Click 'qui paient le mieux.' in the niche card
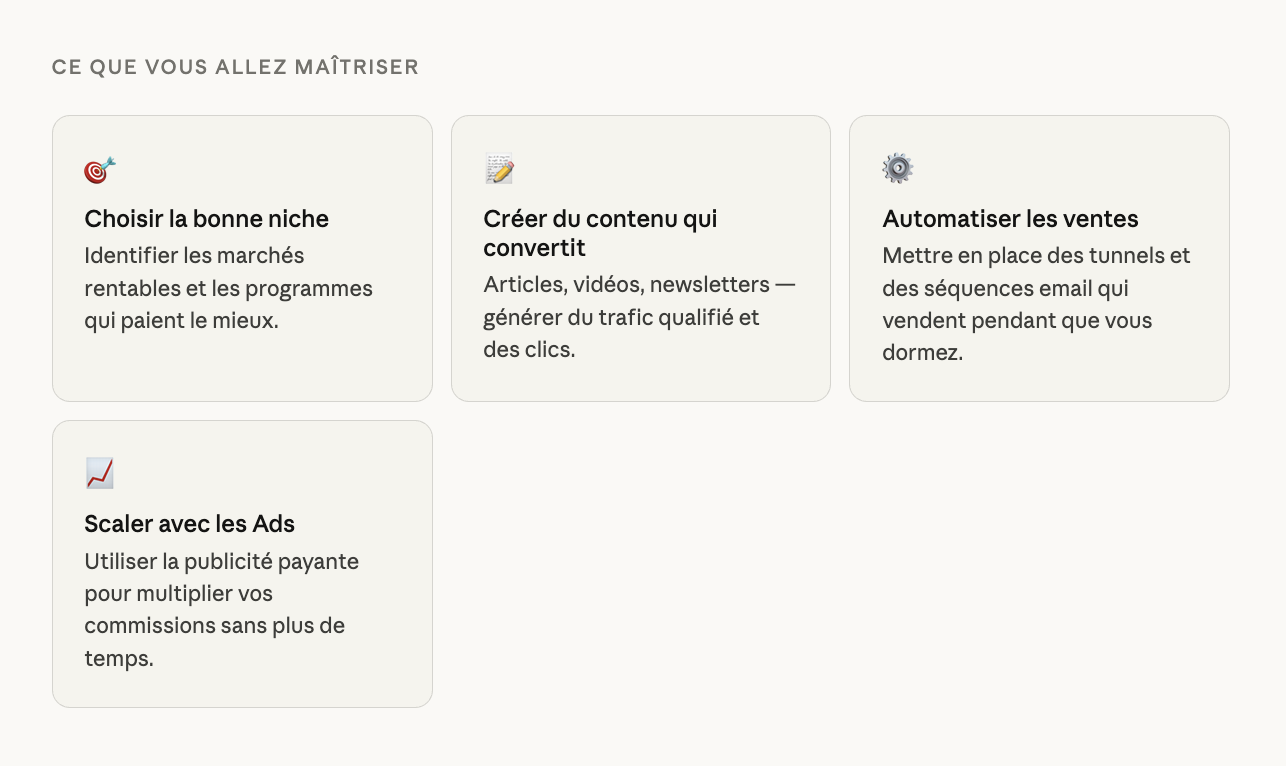The image size is (1286, 766). (181, 321)
